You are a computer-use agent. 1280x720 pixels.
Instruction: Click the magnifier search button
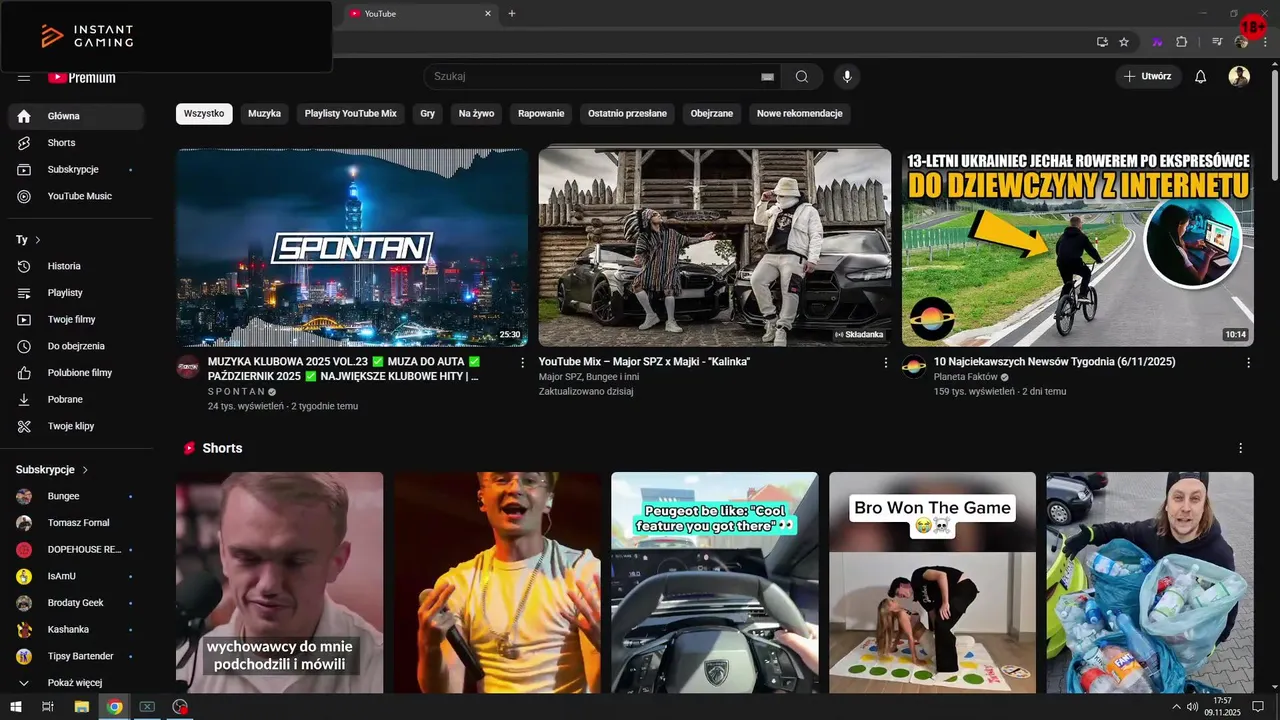802,77
